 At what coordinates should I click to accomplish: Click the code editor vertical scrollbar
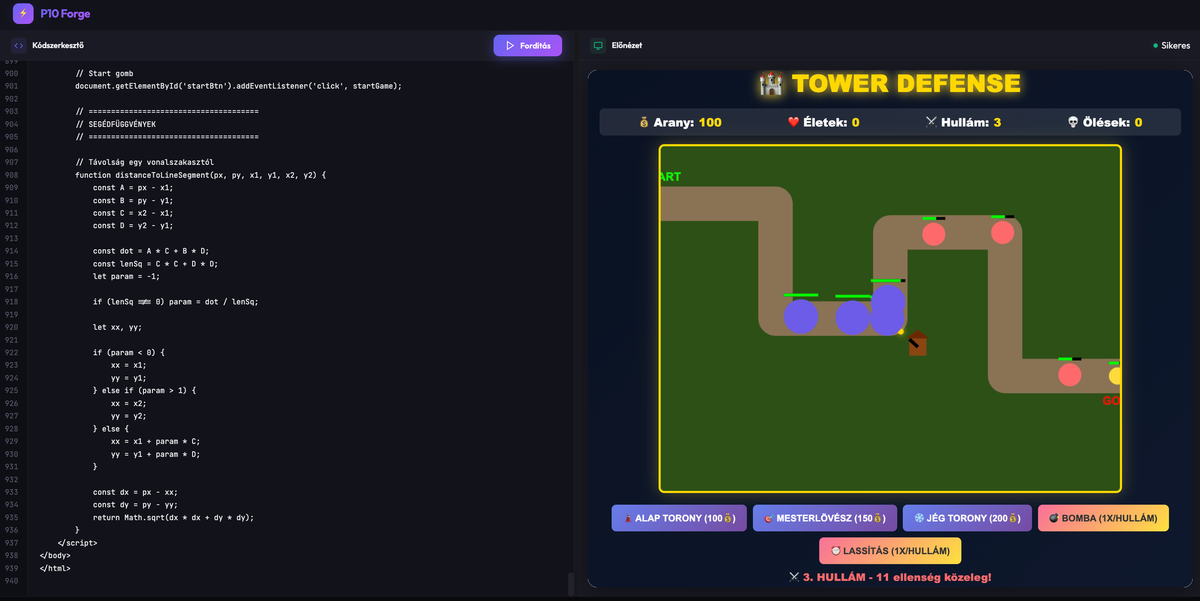[x=571, y=583]
